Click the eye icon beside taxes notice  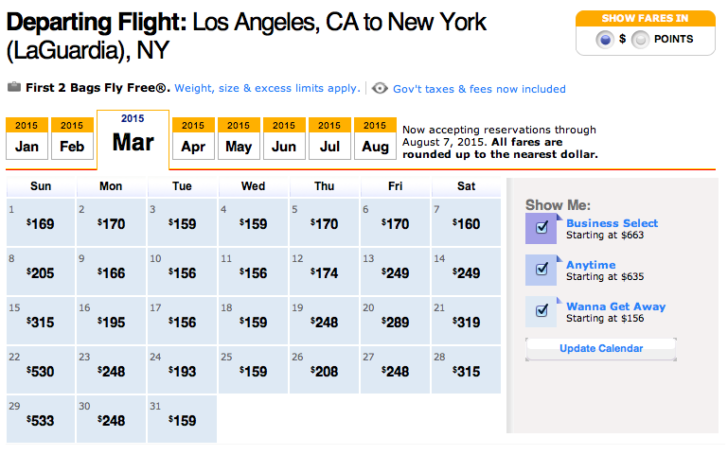(379, 88)
